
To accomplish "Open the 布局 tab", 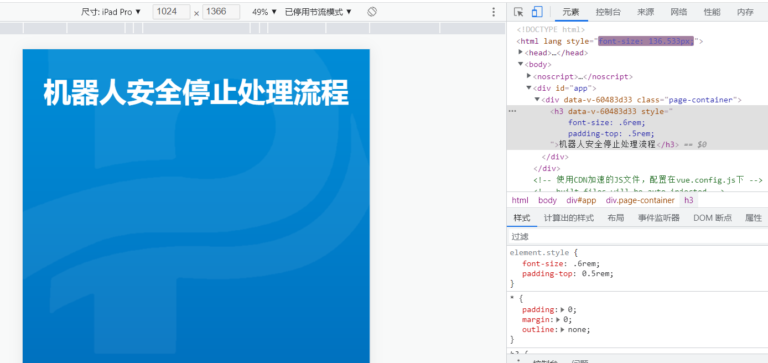I will coord(615,218).
